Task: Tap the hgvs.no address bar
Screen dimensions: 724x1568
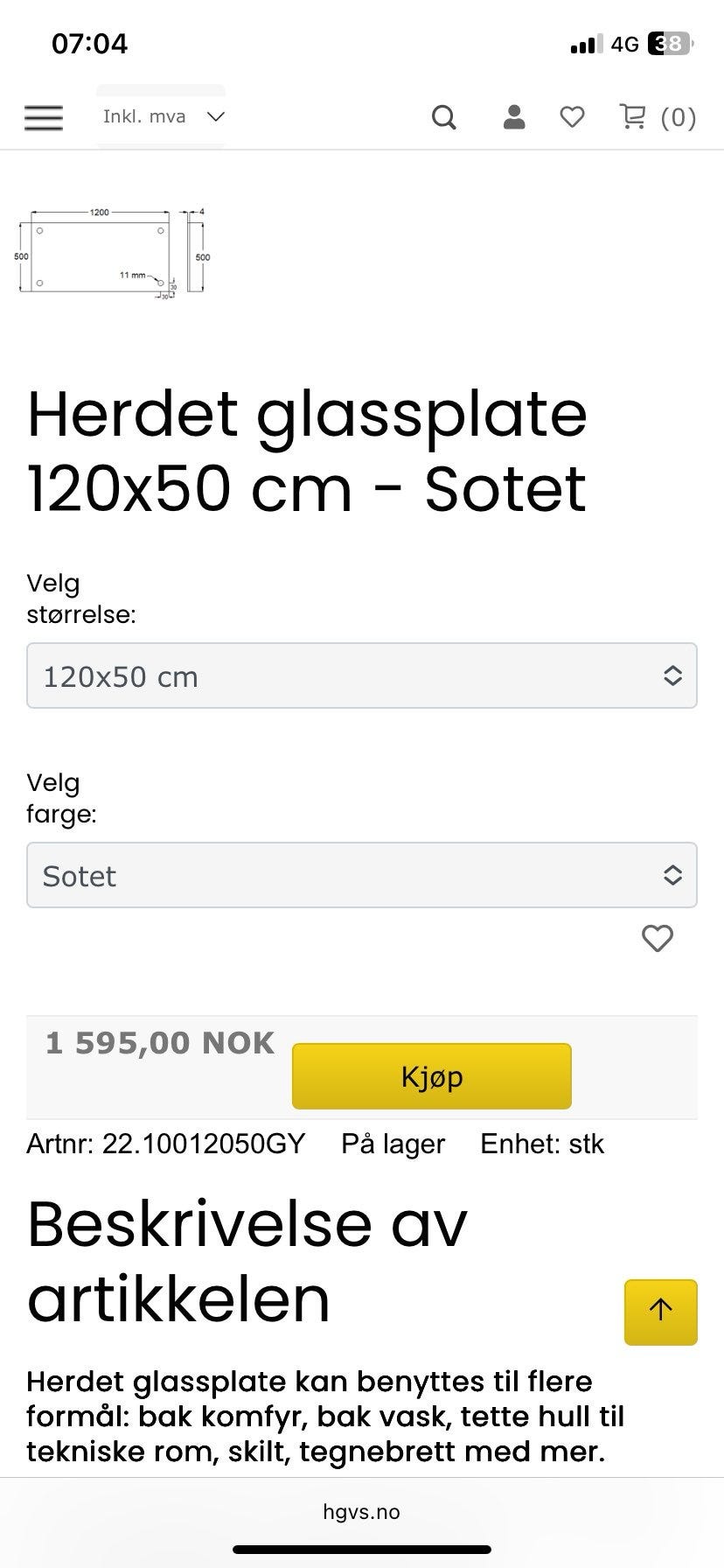Action: [x=362, y=1511]
